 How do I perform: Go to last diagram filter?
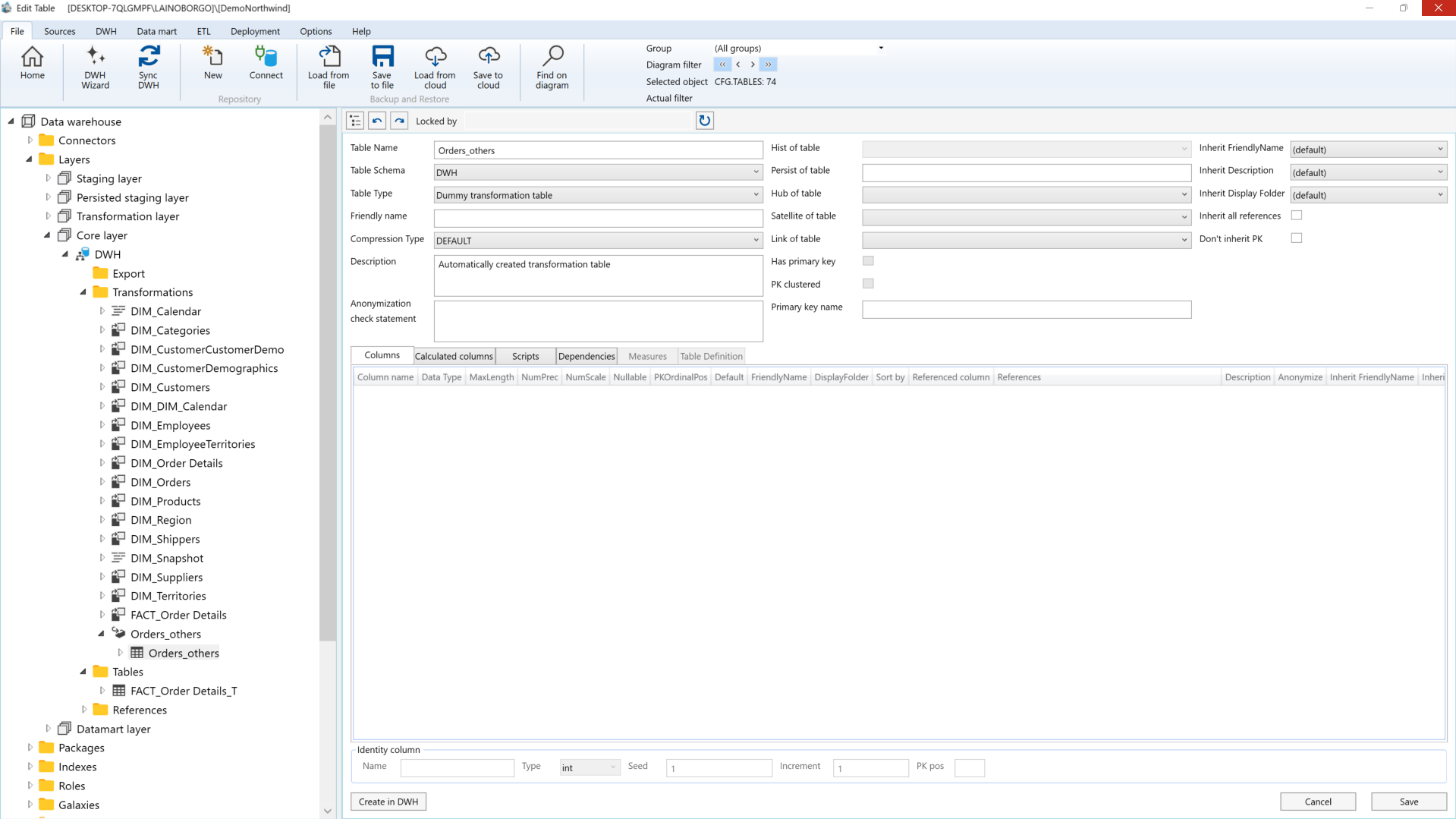point(768,65)
